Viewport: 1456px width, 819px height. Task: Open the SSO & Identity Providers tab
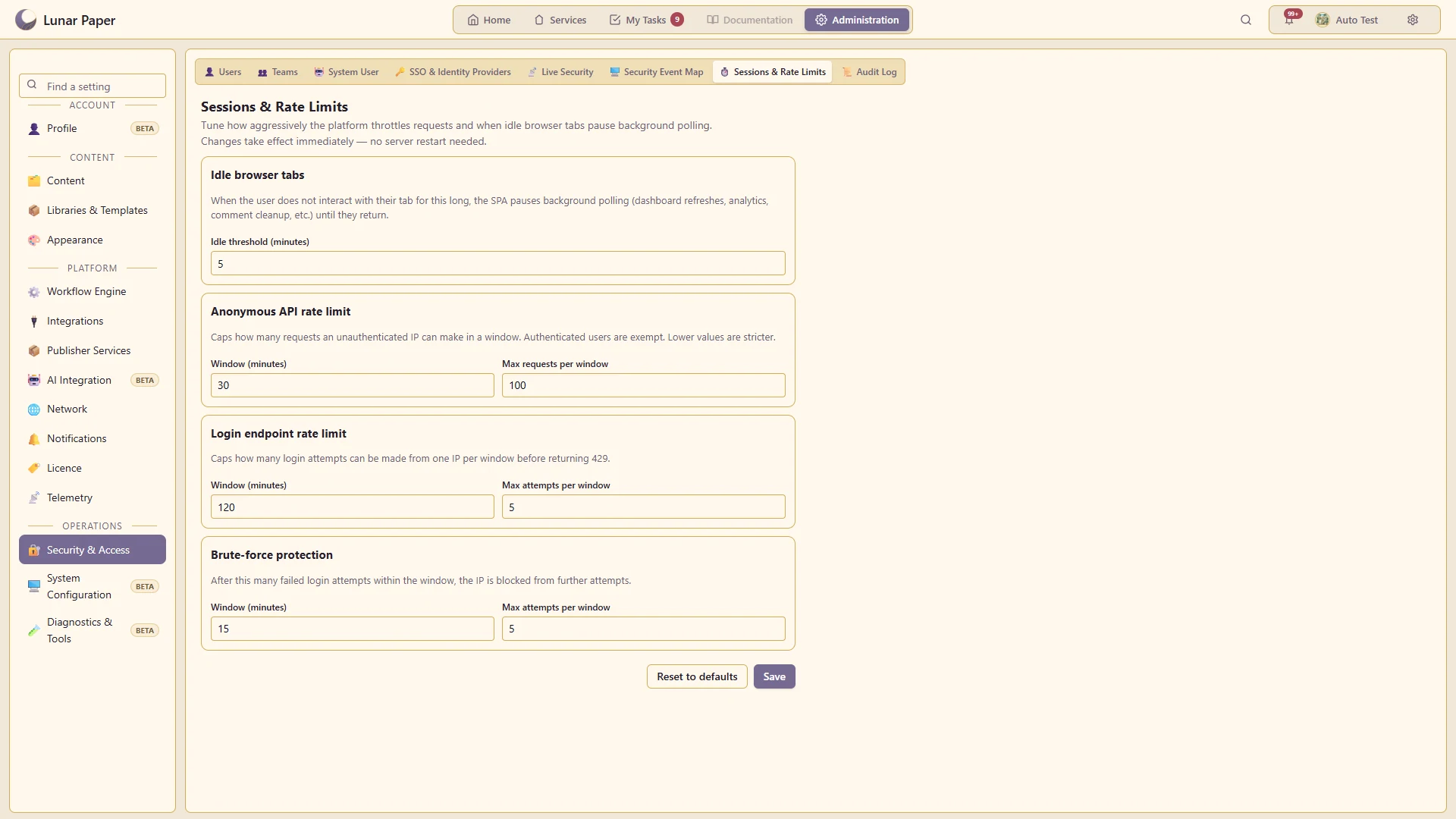click(453, 72)
